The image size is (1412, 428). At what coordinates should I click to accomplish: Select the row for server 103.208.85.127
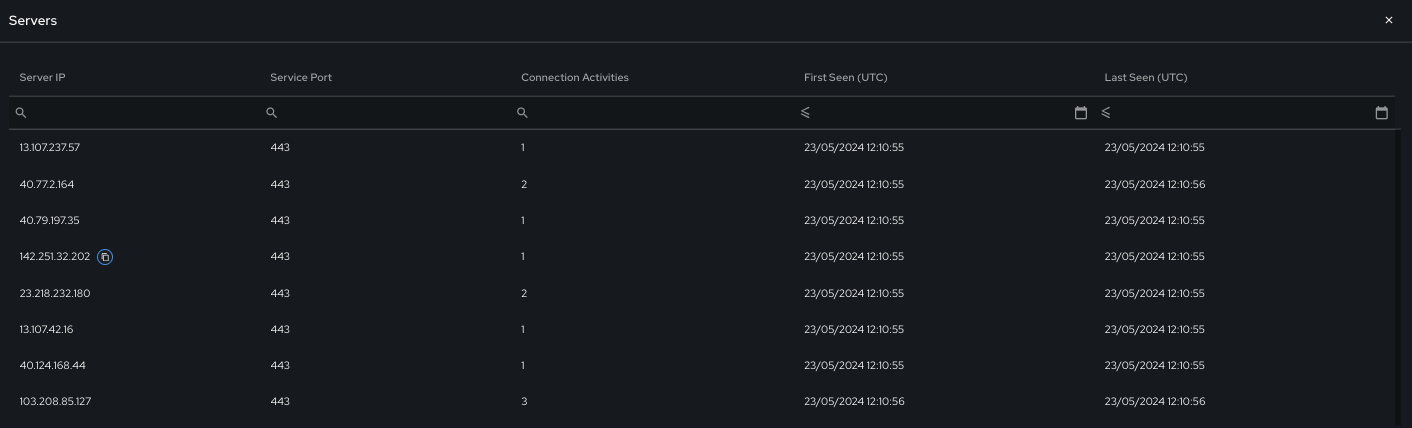[x=702, y=402]
